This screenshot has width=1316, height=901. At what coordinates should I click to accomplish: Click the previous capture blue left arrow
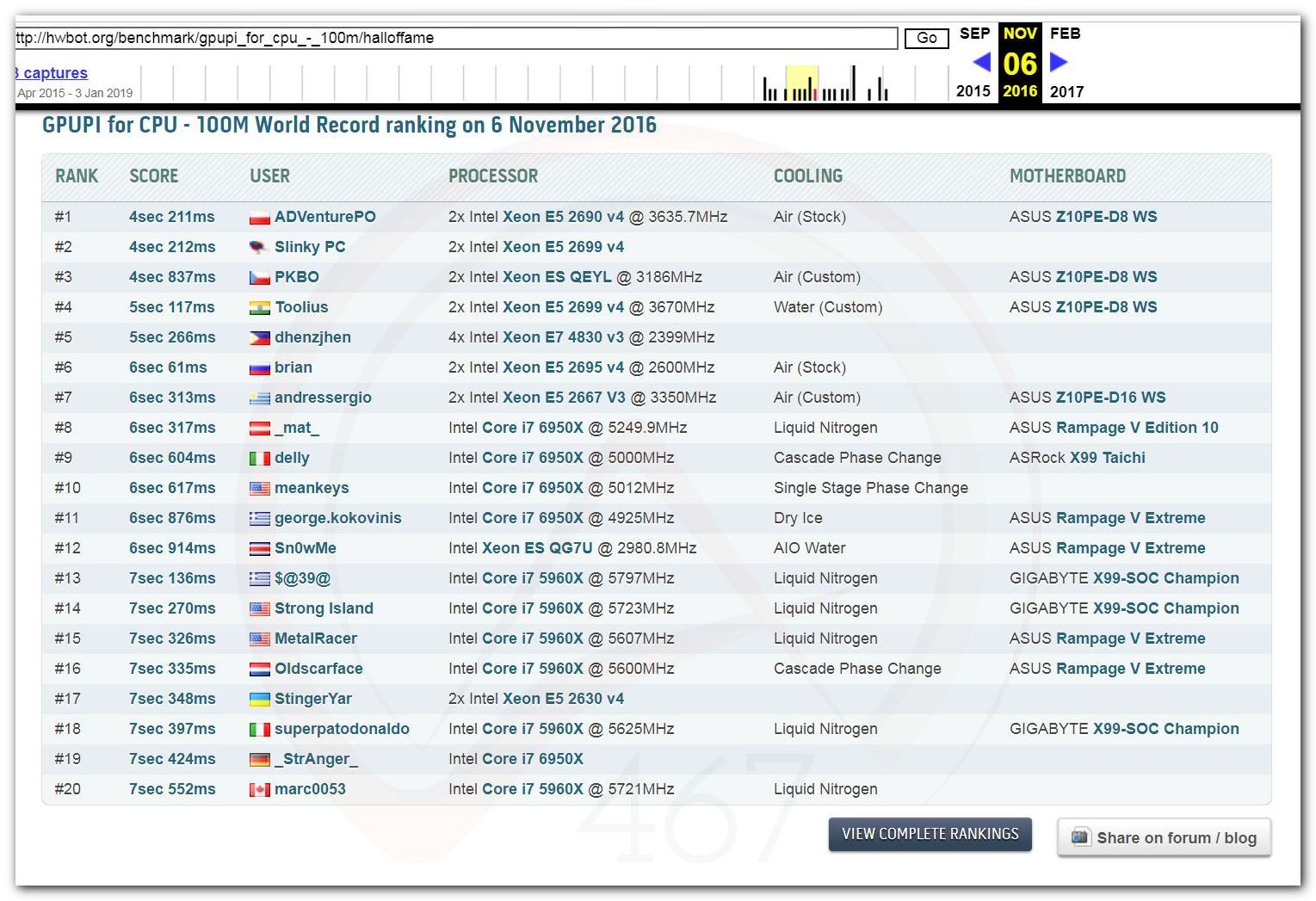(981, 63)
